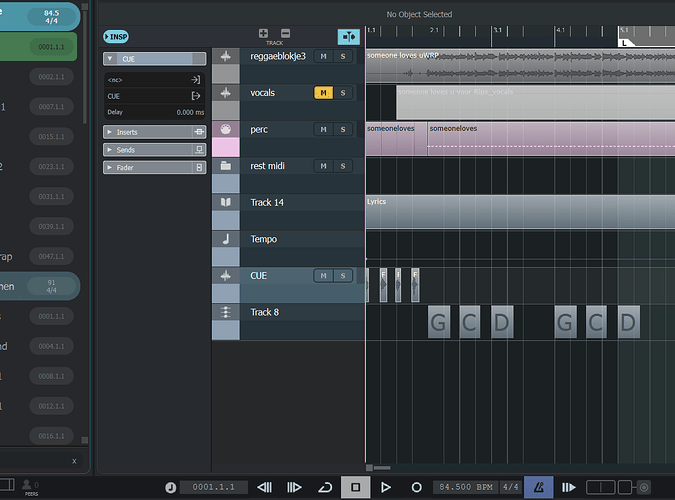Click the Track 14 lyrics book icon
This screenshot has width=675, height=500.
point(226,202)
